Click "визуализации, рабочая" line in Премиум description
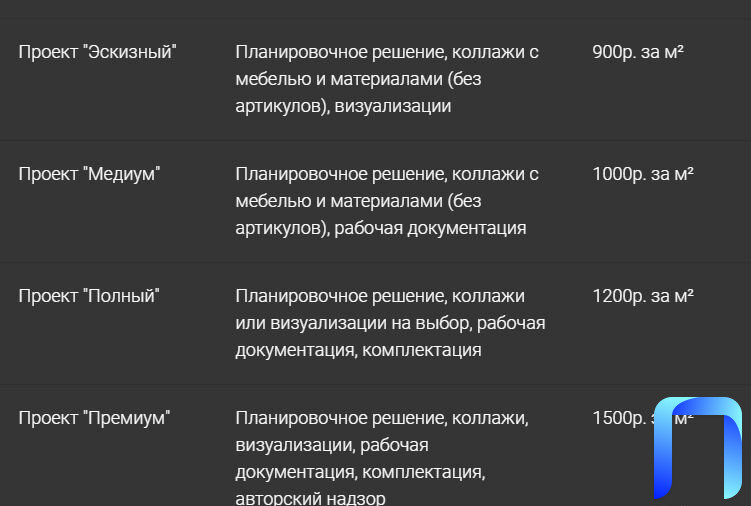The image size is (751, 506). [332, 446]
